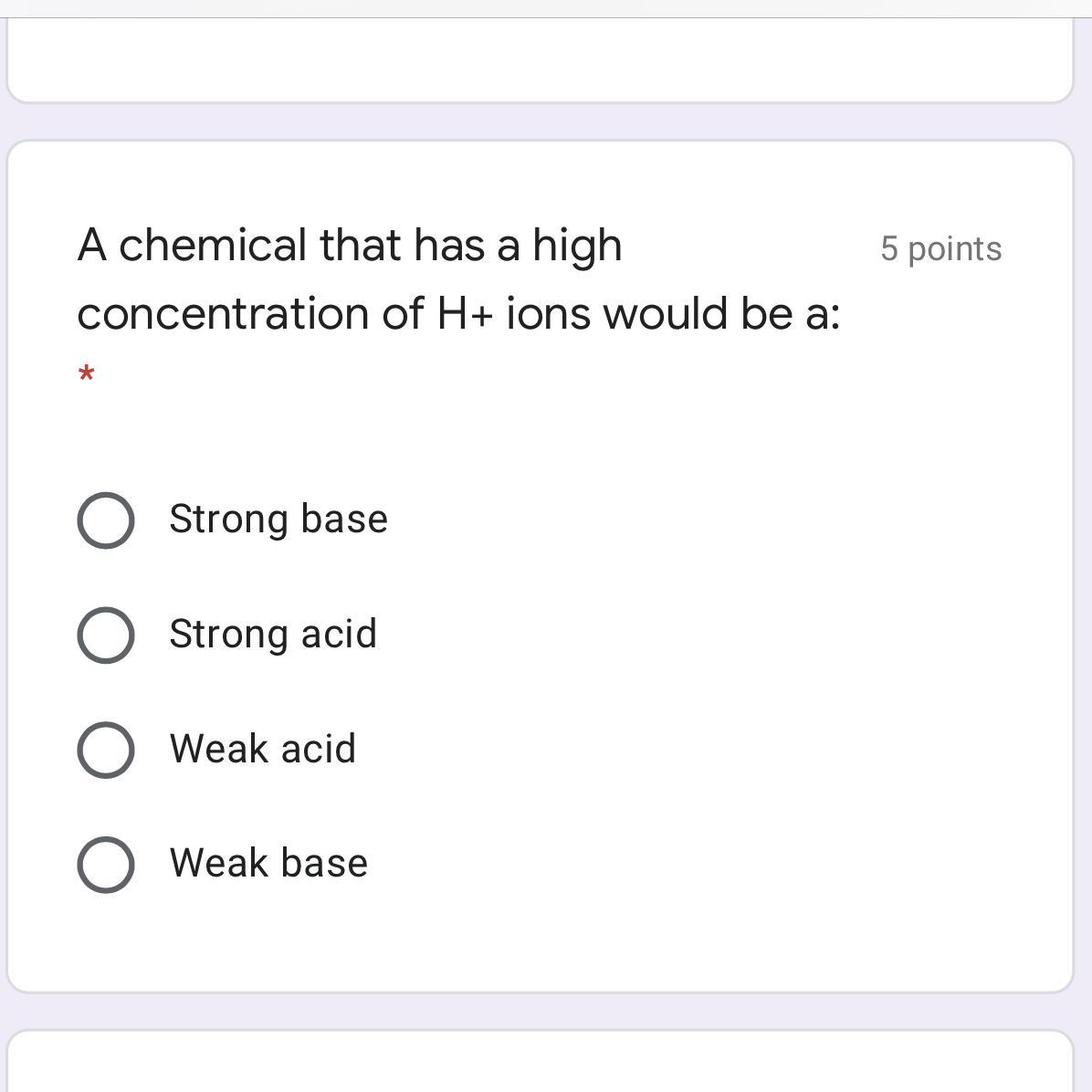
Task: Select the Strong base radio button
Action: [x=106, y=520]
